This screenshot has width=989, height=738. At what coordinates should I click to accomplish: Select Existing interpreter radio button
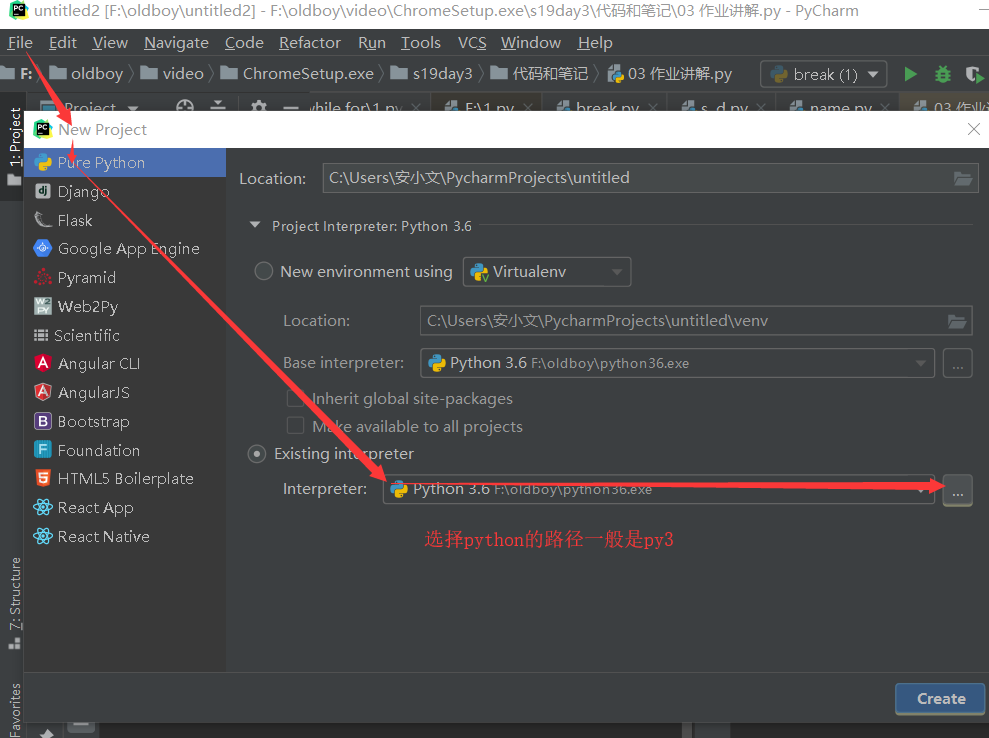[x=257, y=454]
